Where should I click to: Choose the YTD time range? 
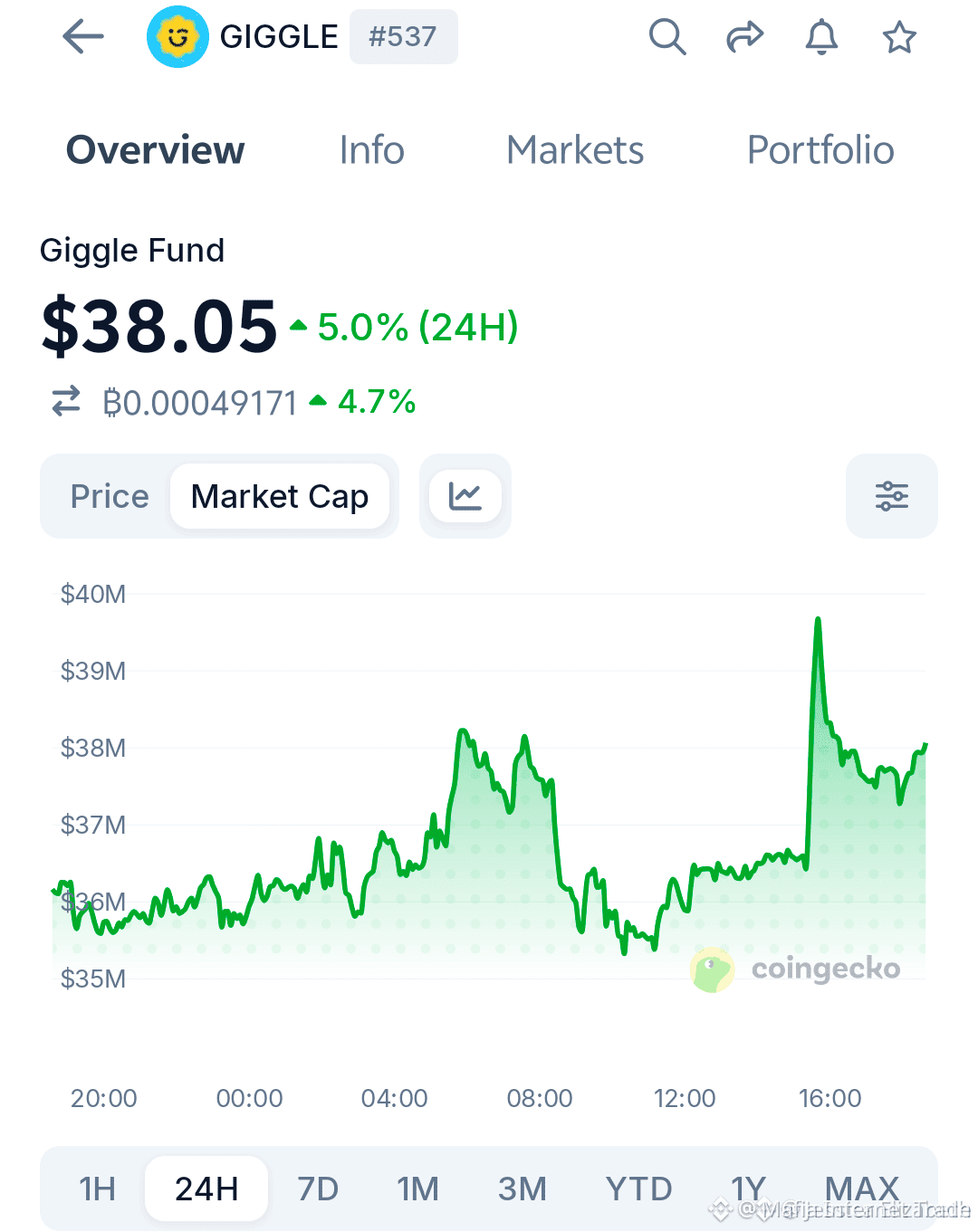point(638,1189)
